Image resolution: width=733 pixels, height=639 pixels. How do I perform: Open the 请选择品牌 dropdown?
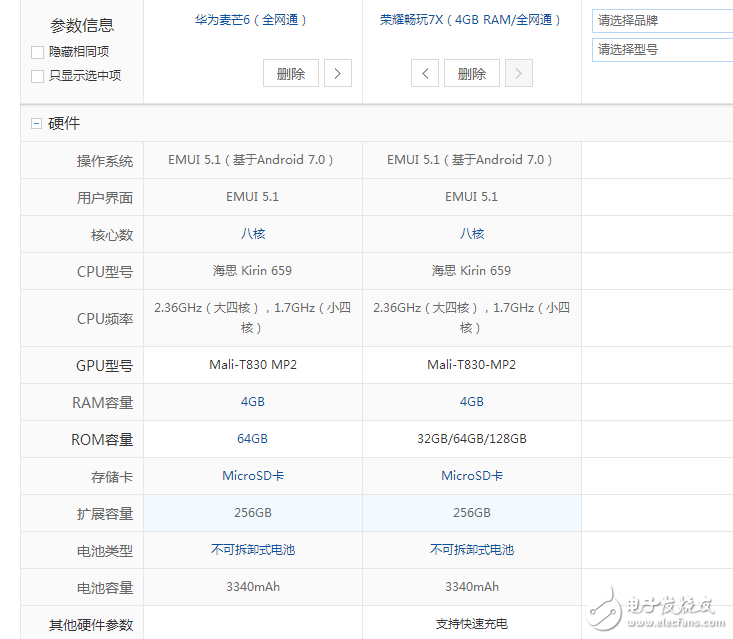pos(661,21)
